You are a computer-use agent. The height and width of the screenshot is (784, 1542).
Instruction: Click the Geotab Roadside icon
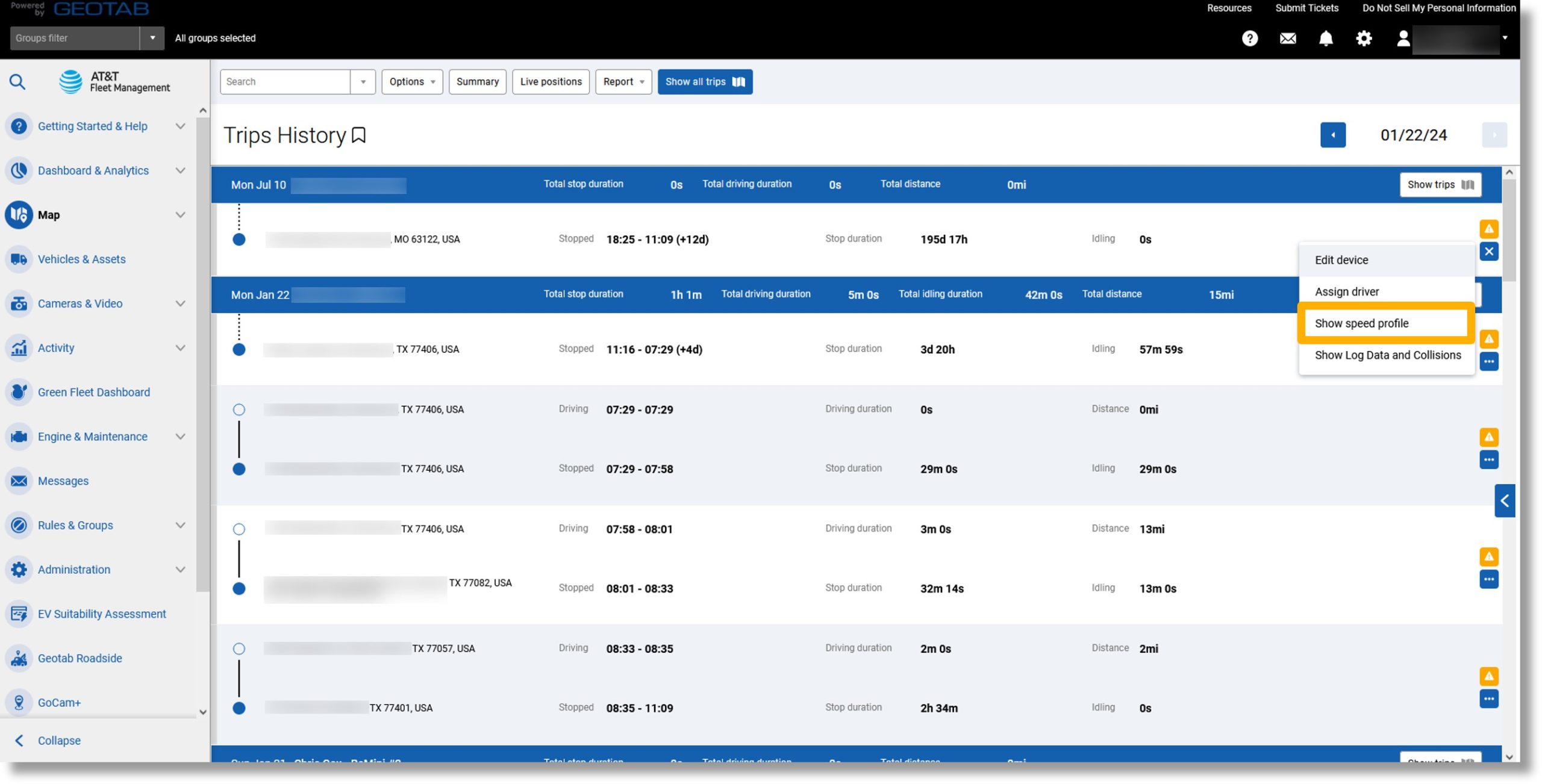pyautogui.click(x=19, y=658)
